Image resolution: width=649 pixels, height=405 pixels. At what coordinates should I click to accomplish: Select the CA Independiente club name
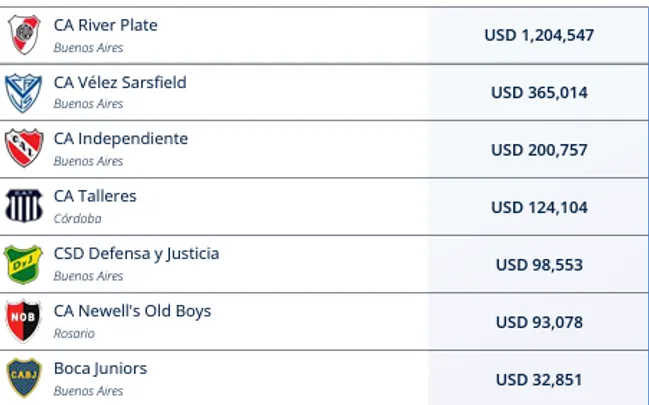pyautogui.click(x=120, y=139)
